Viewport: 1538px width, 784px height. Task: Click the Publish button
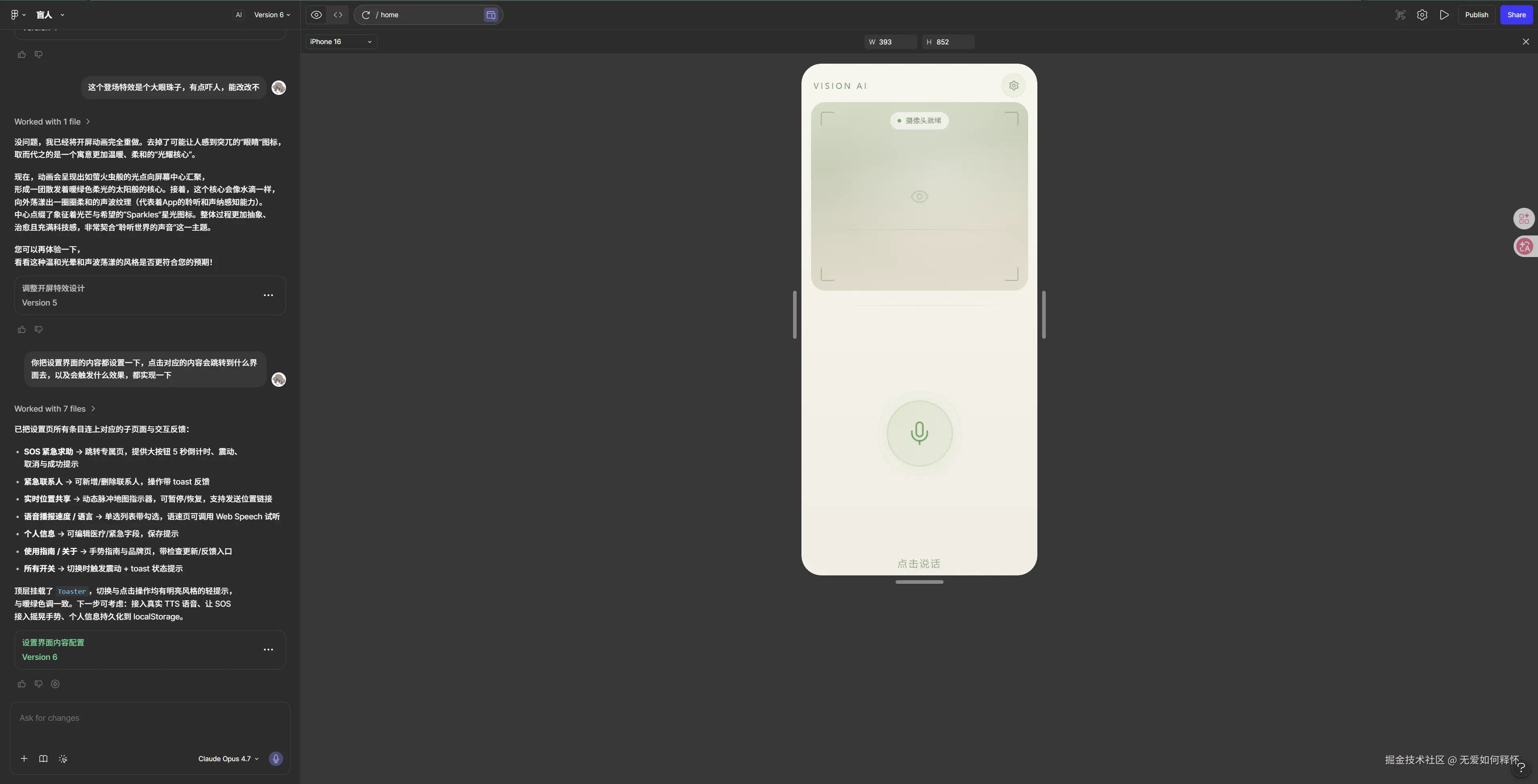click(1476, 15)
